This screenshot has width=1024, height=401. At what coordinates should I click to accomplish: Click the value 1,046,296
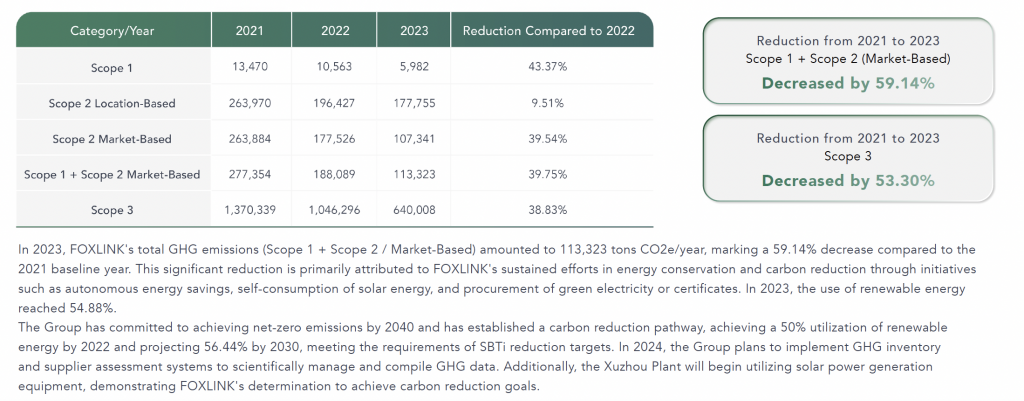335,210
